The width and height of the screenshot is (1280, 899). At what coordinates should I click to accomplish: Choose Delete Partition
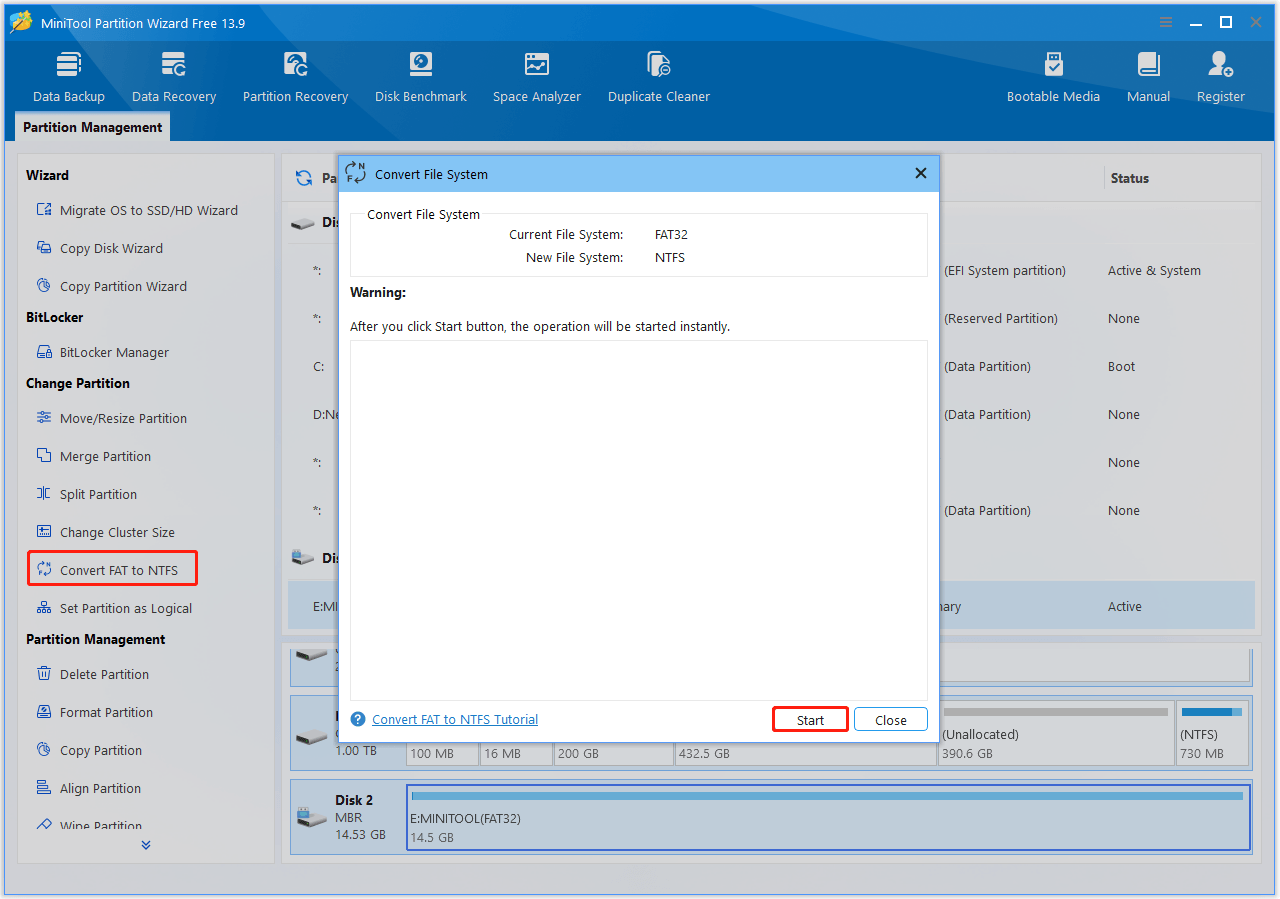(x=92, y=674)
